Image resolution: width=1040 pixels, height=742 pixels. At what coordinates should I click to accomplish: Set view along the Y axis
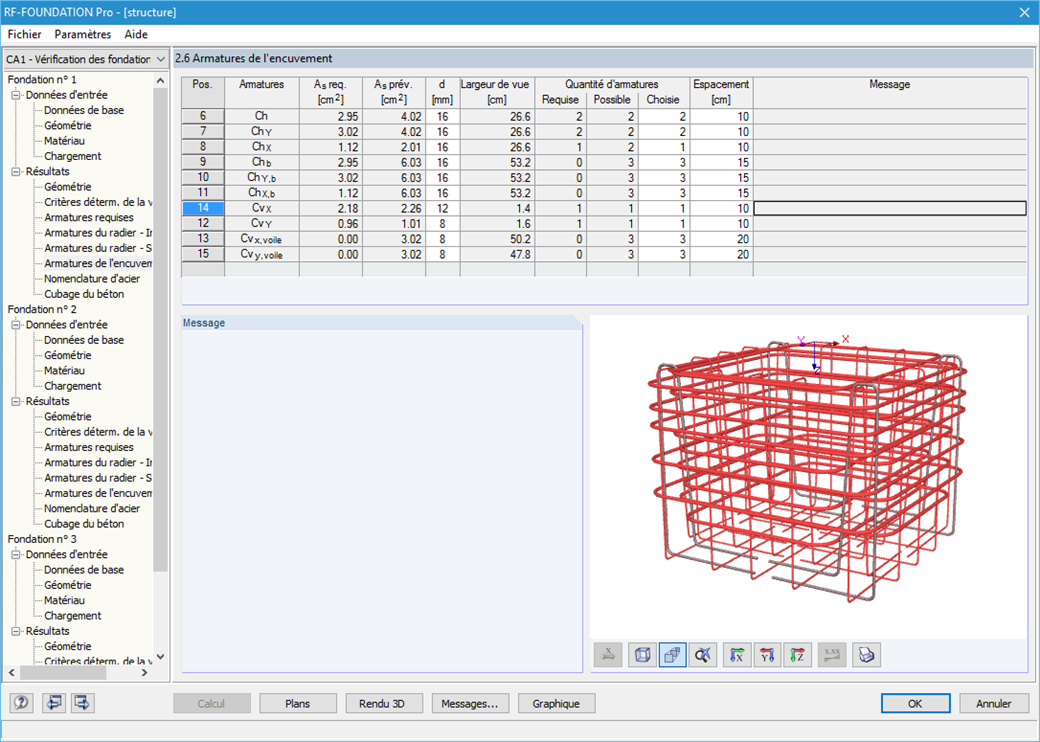[x=767, y=655]
